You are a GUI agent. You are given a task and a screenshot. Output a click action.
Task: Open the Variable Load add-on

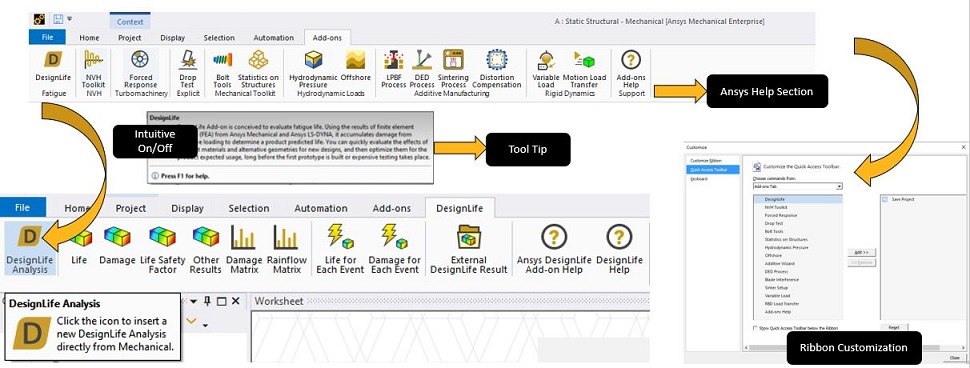point(546,68)
